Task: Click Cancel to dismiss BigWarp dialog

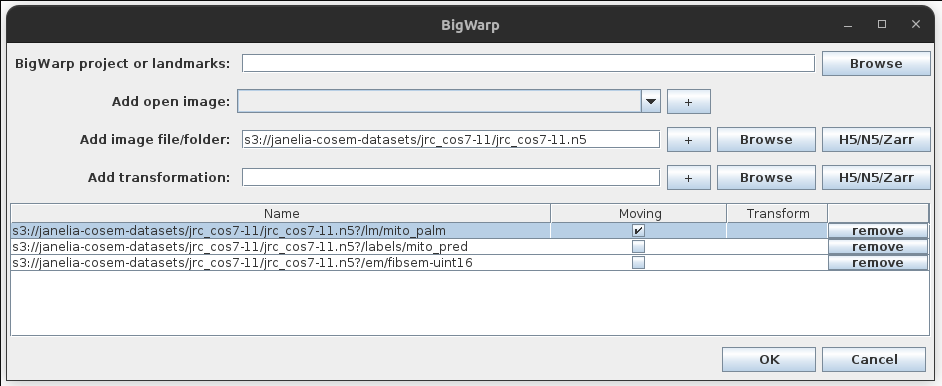Action: click(874, 360)
